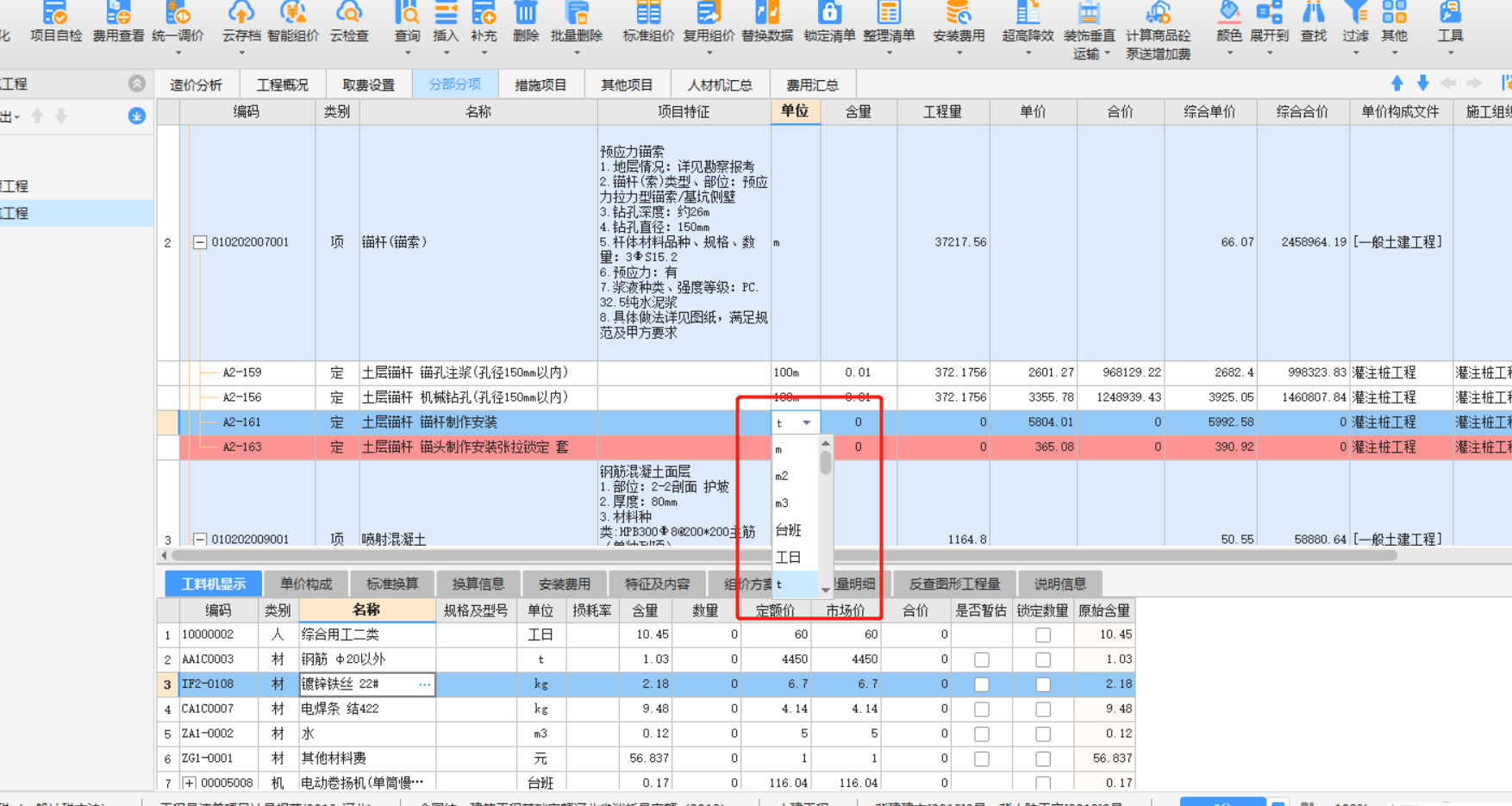Open the 工具 toolbar menu
The height and width of the screenshot is (806, 1512).
coord(1450,13)
